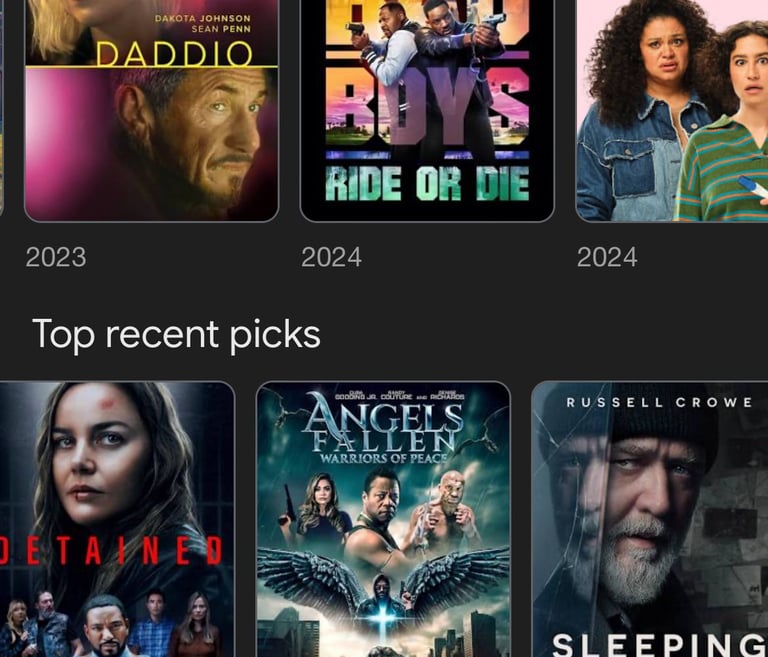
Task: Click the SLEEPING title text
Action: (660, 645)
